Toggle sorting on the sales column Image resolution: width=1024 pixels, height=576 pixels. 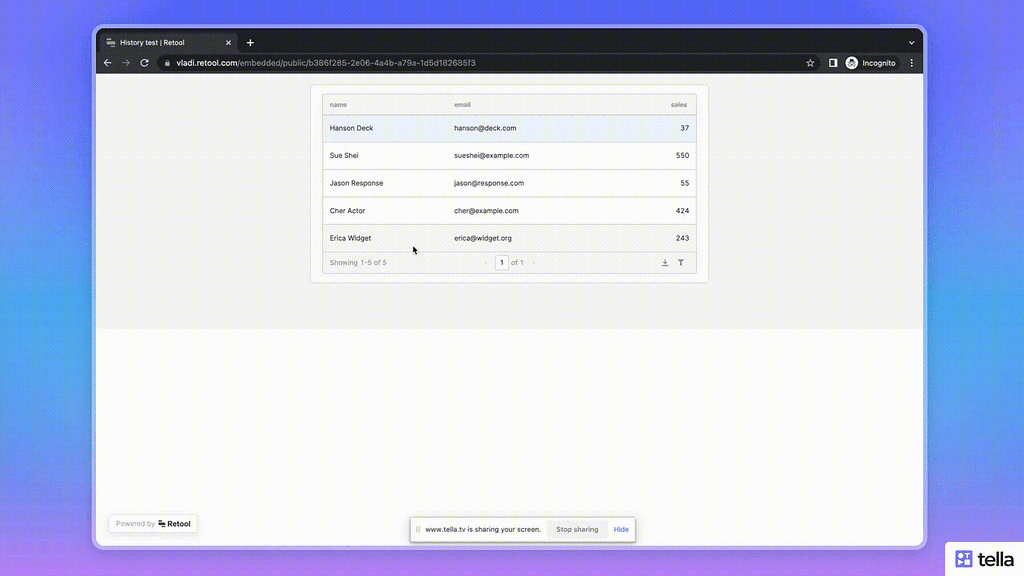click(678, 104)
